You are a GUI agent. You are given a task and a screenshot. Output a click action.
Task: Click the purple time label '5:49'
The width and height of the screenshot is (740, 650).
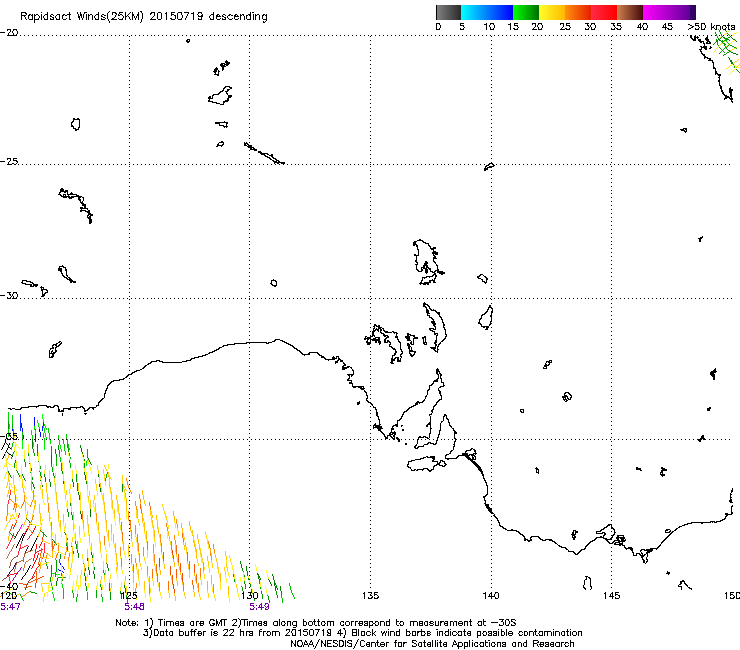259,607
